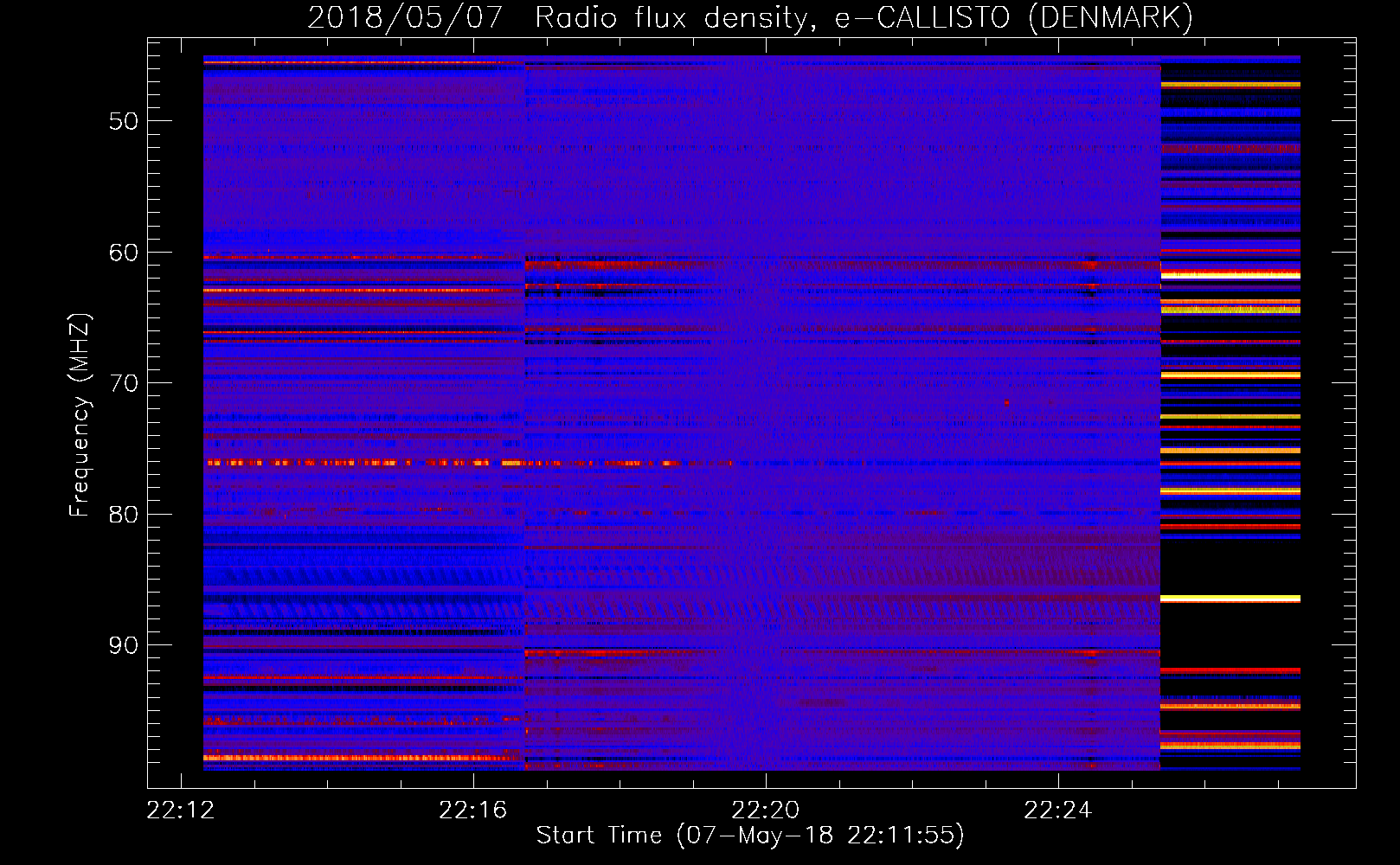Click the bright yellow band near 98.5 MHz on the left
Viewport: 1400px width, 865px height.
tap(363, 758)
